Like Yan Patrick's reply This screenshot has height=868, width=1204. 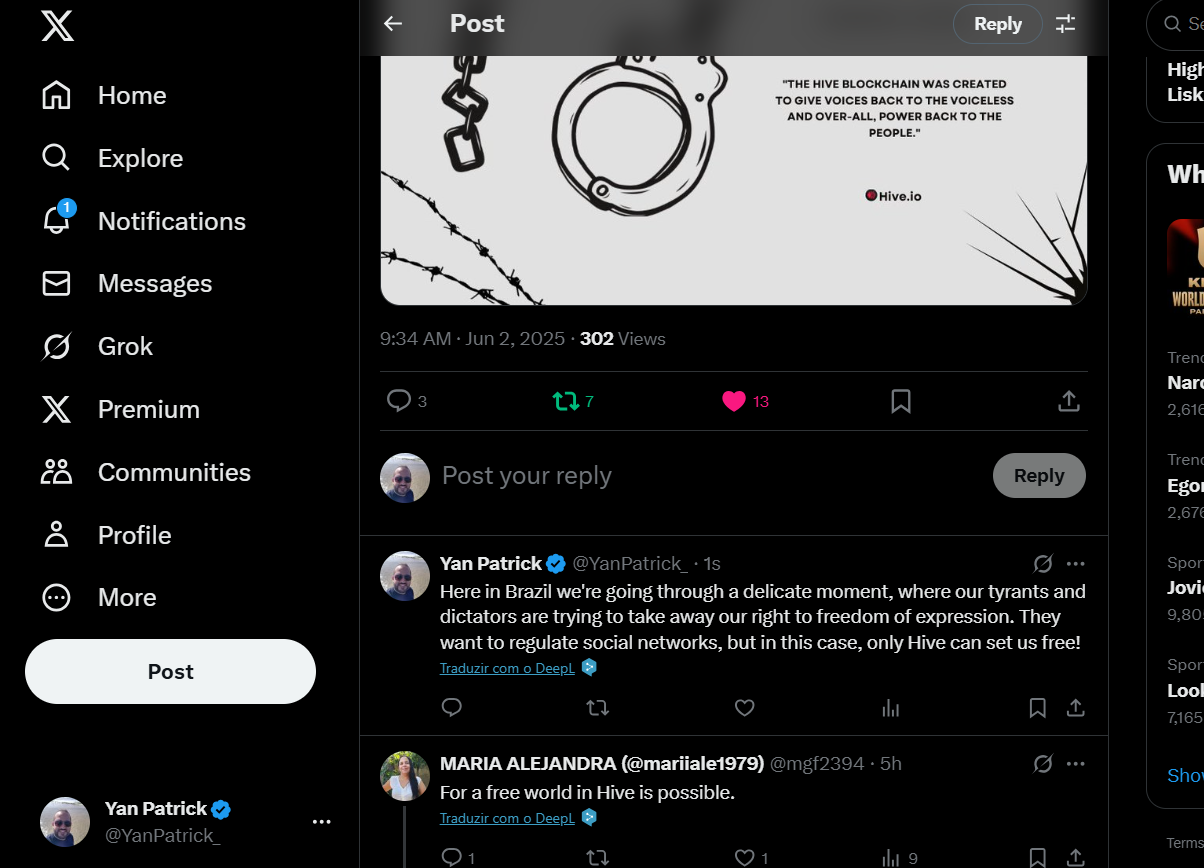point(744,708)
